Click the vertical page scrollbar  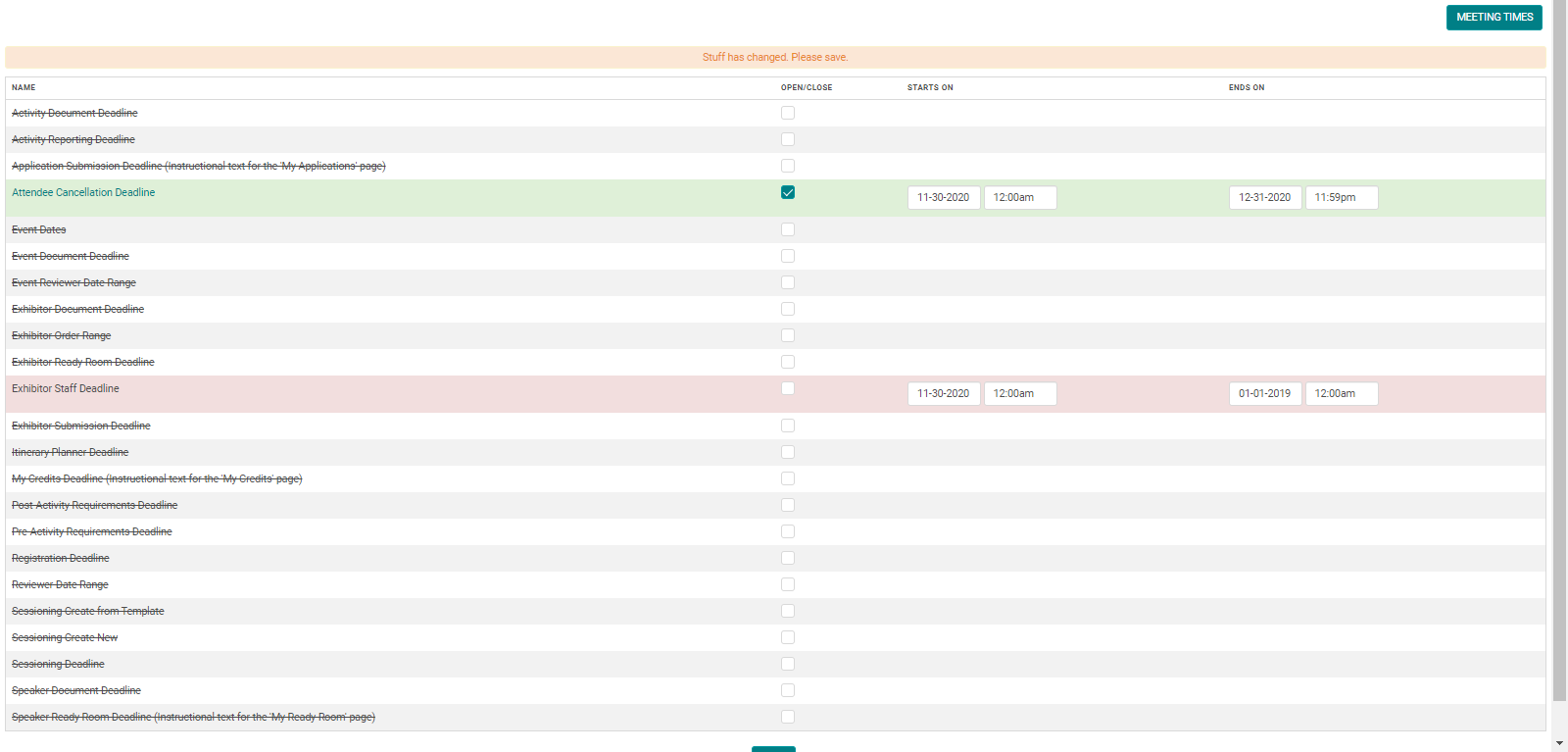(x=1560, y=351)
